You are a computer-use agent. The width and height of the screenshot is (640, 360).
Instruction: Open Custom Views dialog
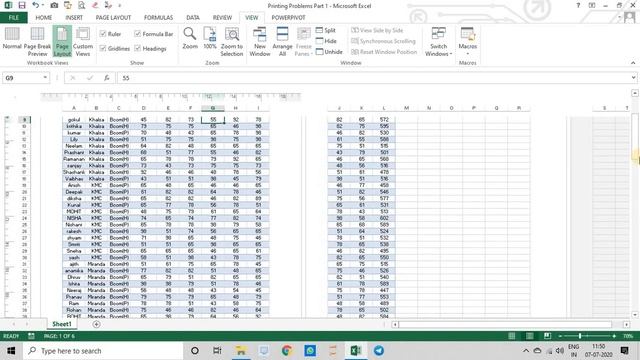pos(83,42)
